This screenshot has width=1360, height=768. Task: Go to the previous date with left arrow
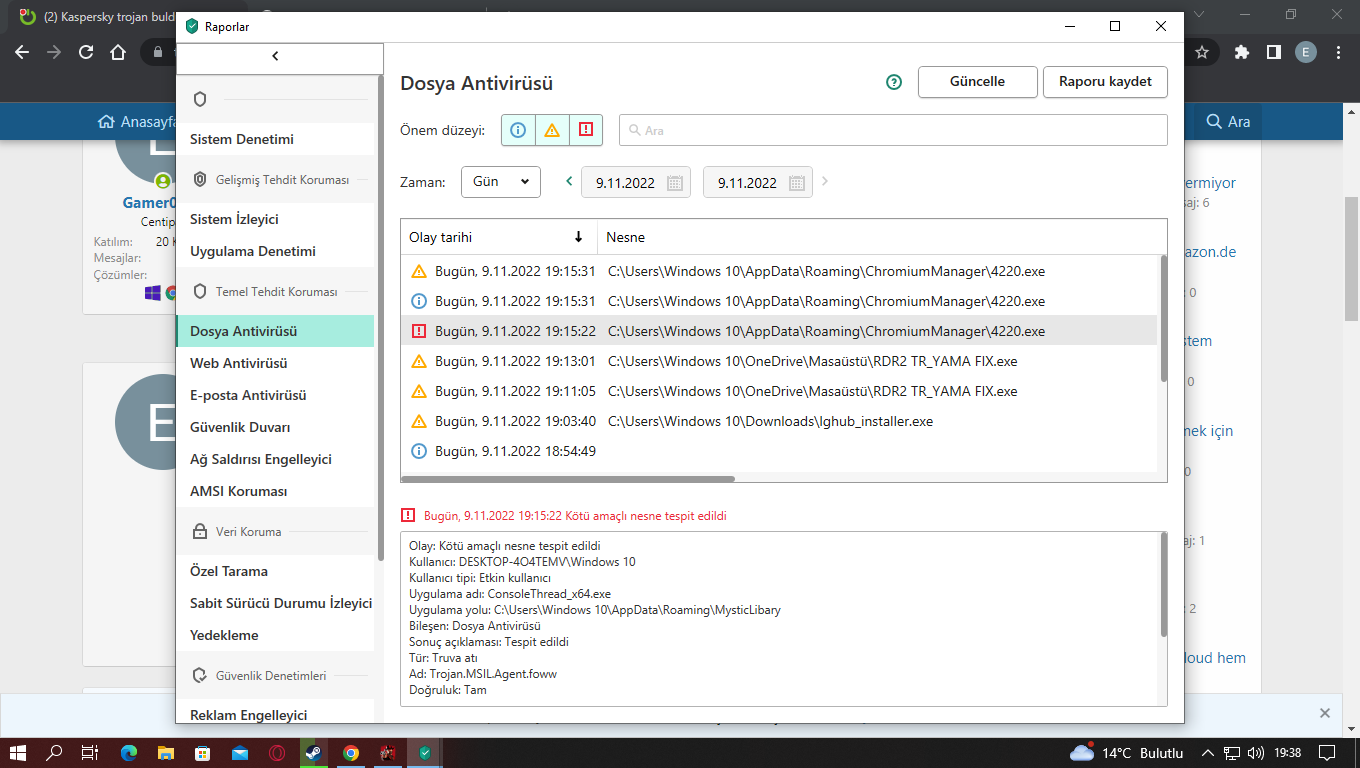pyautogui.click(x=569, y=182)
